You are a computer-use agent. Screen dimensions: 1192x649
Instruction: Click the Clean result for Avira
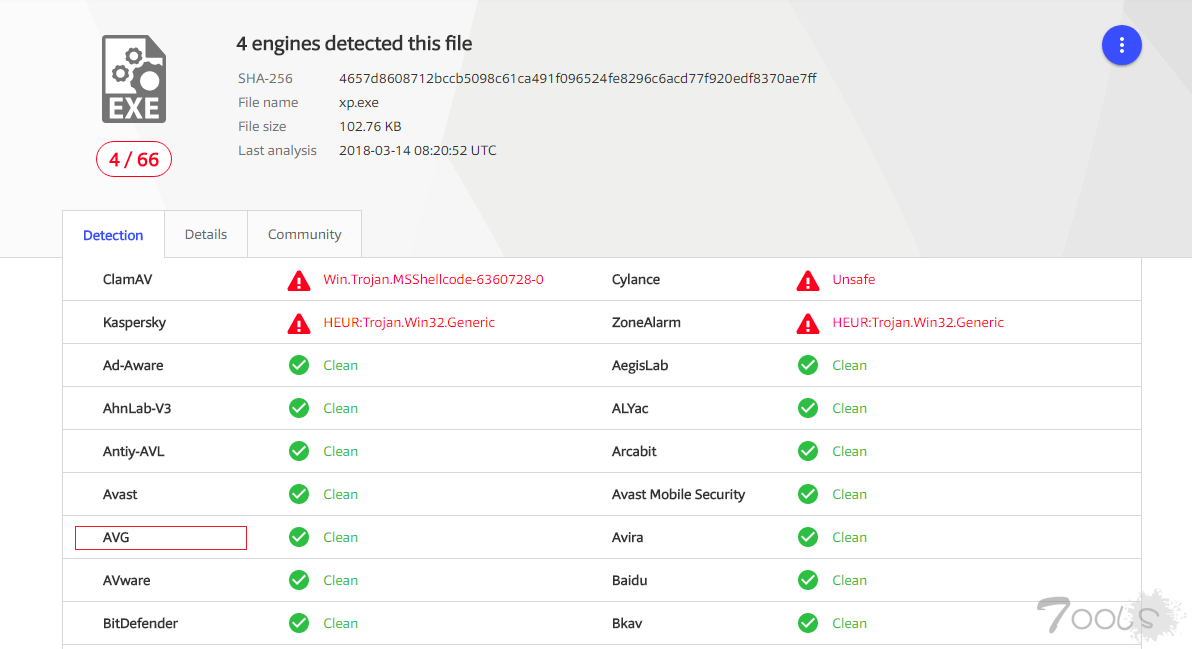[849, 537]
